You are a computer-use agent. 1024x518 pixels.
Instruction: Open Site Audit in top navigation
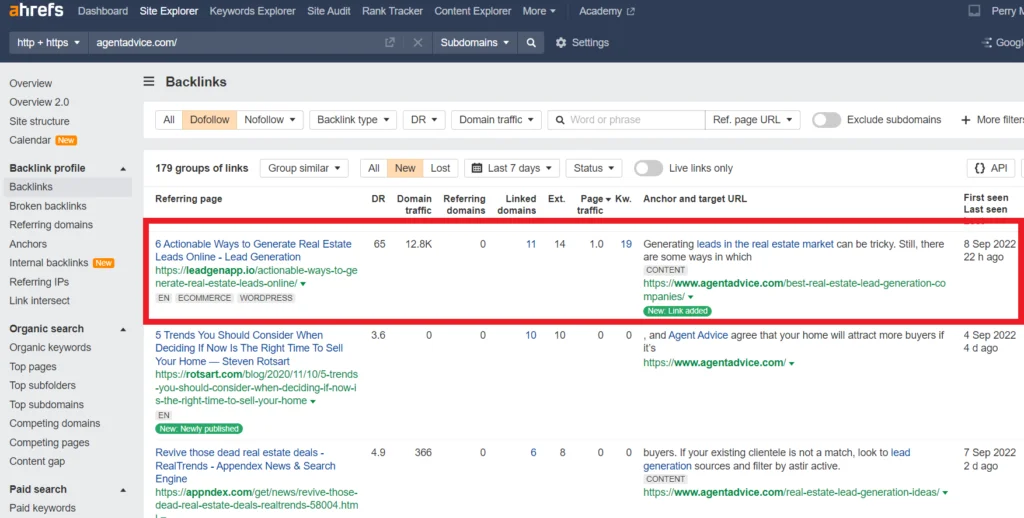click(x=328, y=11)
